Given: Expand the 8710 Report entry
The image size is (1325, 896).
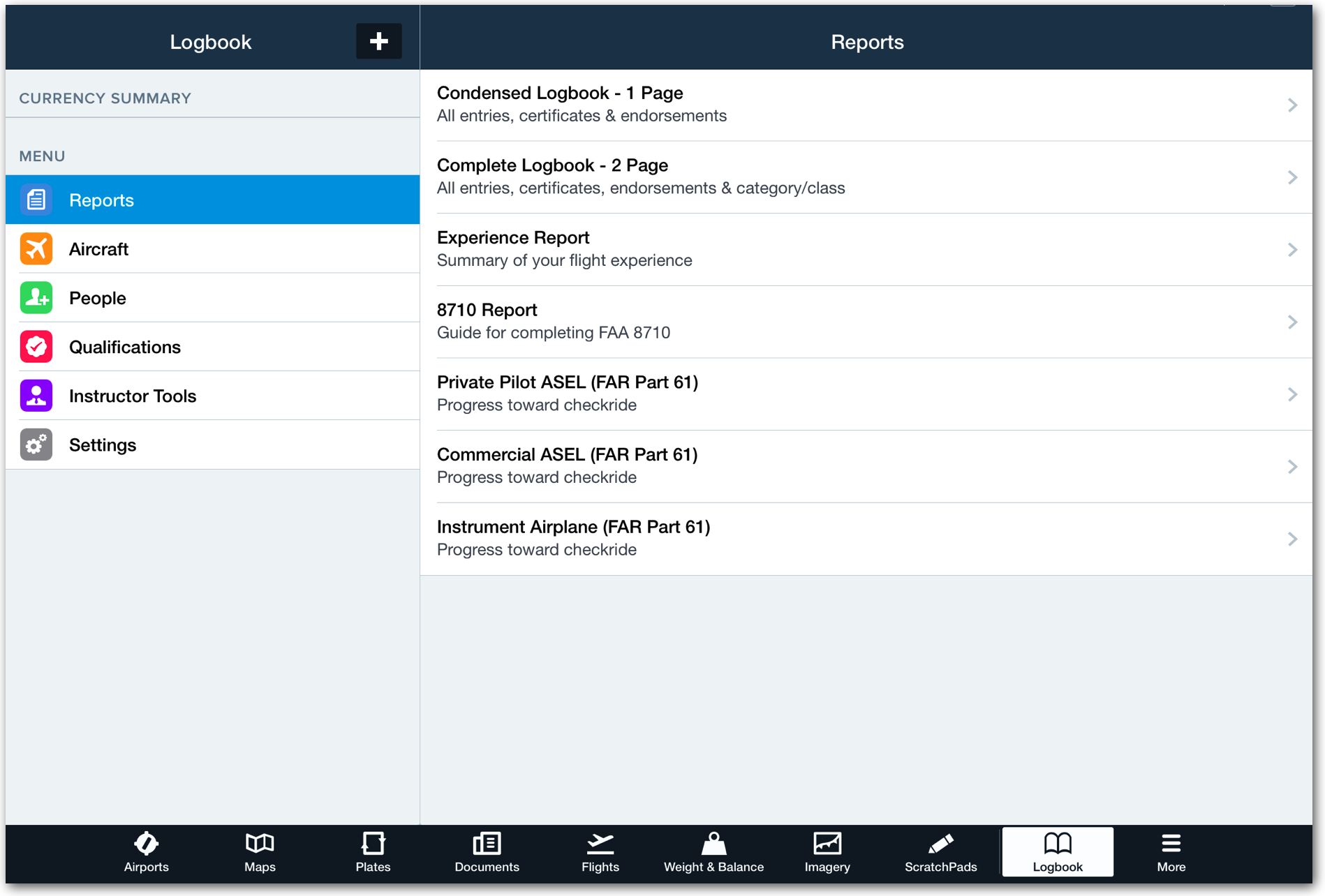Looking at the screenshot, I should pos(1292,322).
